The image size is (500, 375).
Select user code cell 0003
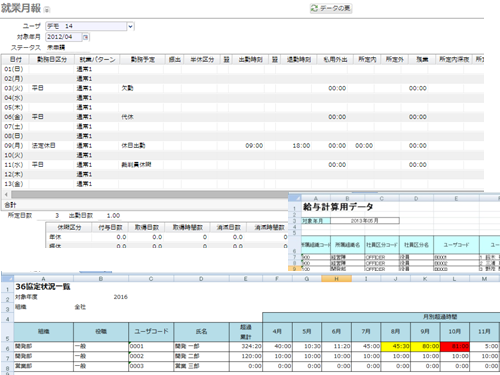pos(151,366)
